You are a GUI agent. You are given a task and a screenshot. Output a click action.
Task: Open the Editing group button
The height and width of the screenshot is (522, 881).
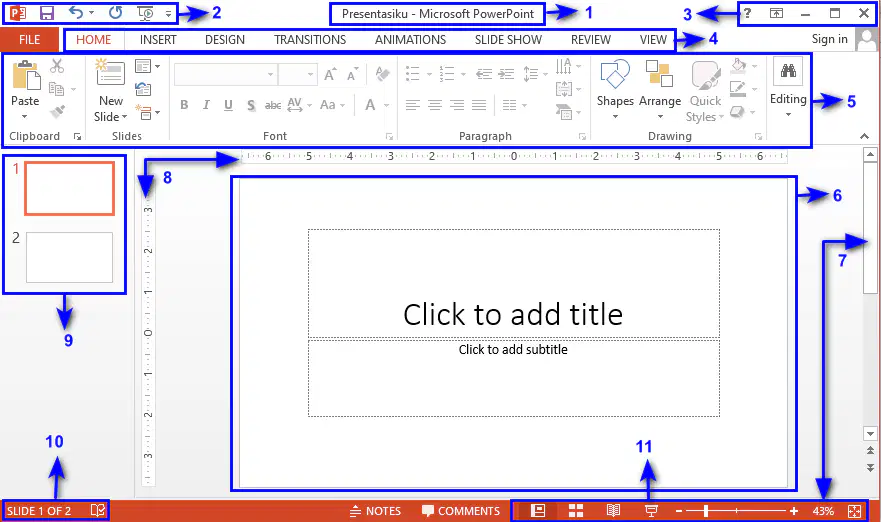coord(788,88)
